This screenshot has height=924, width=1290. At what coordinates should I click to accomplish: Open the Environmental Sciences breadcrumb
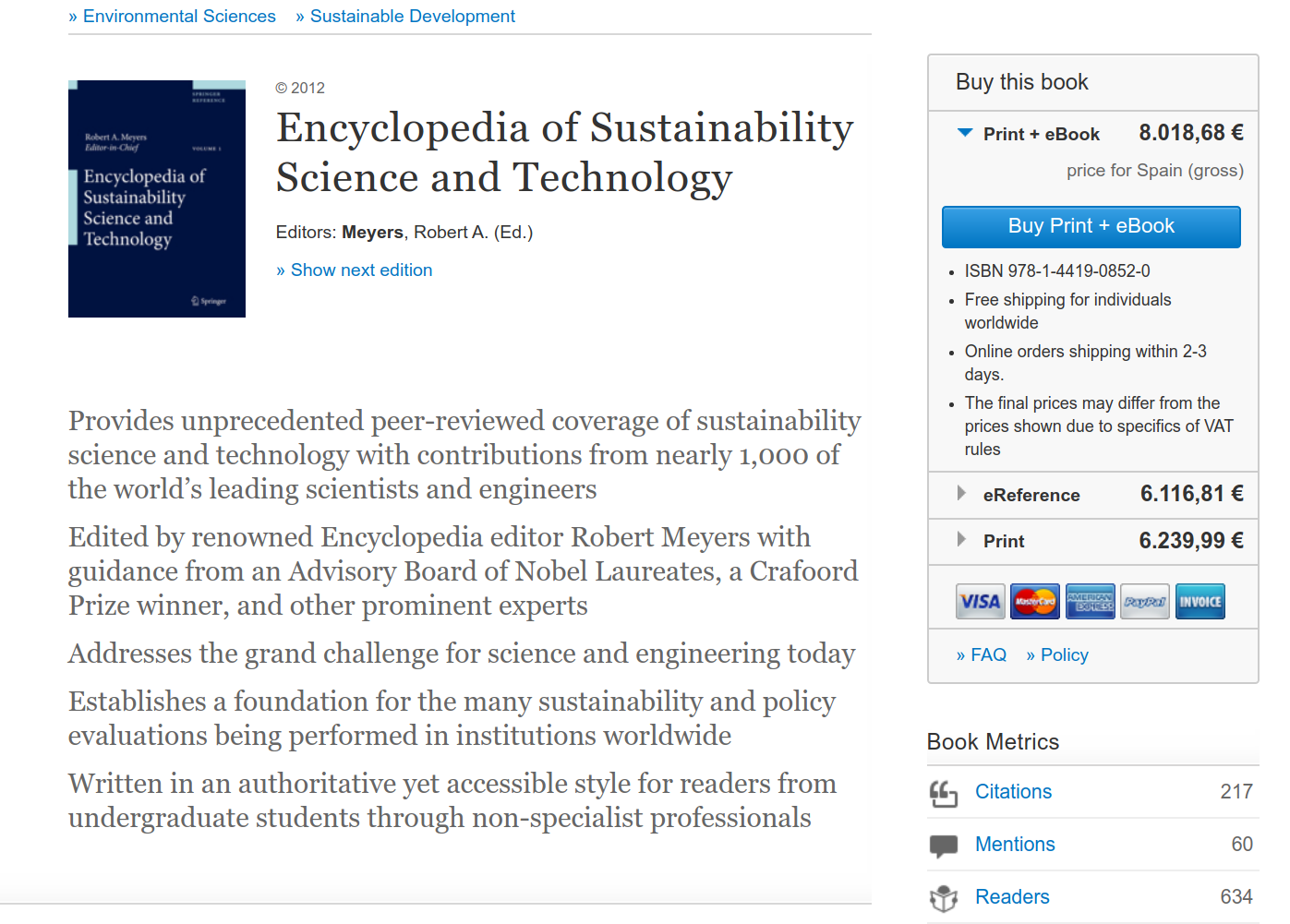coord(179,16)
